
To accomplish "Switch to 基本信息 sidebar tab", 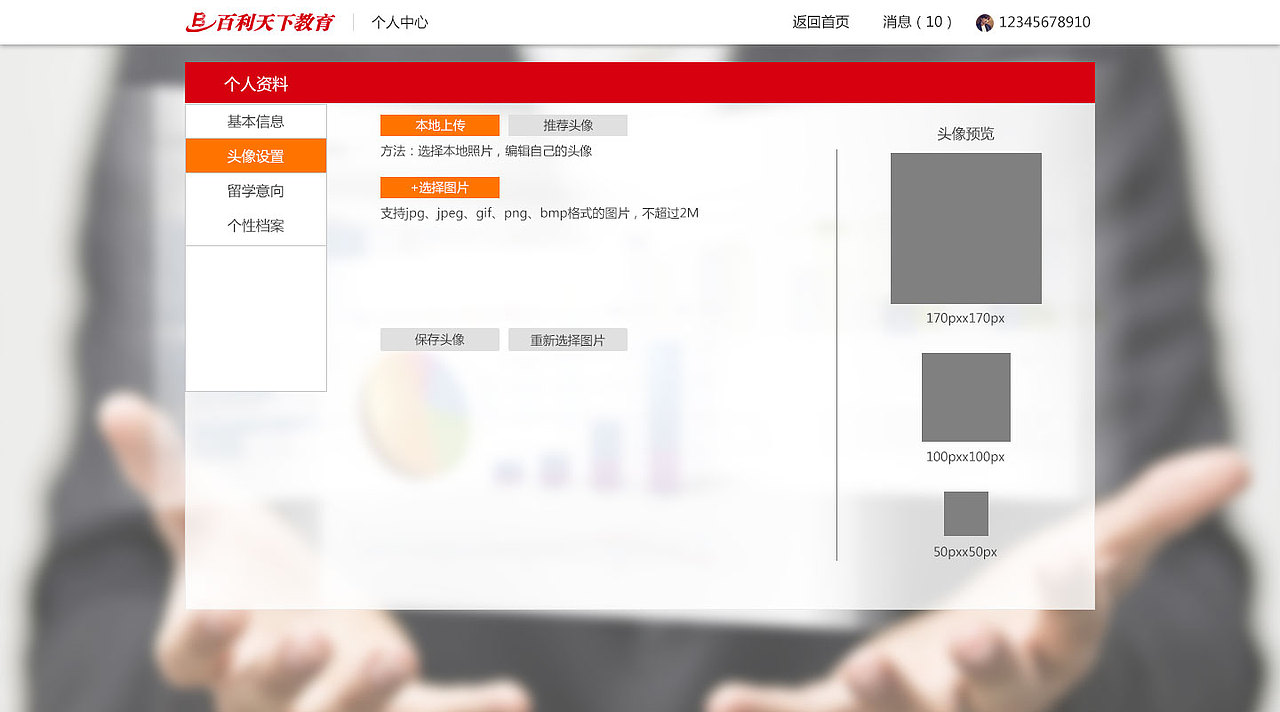I will pos(255,121).
